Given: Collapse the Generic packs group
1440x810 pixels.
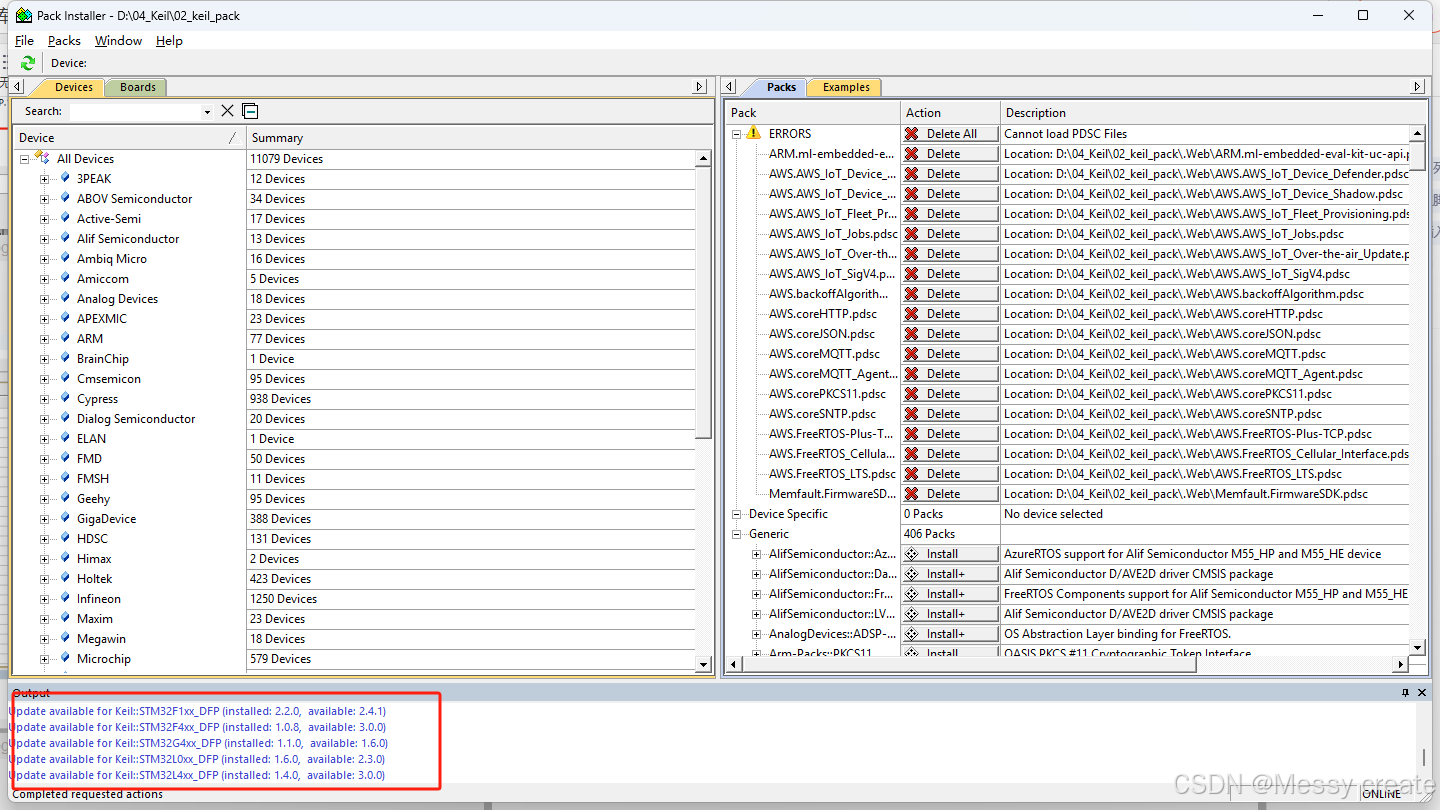Looking at the screenshot, I should [x=737, y=534].
